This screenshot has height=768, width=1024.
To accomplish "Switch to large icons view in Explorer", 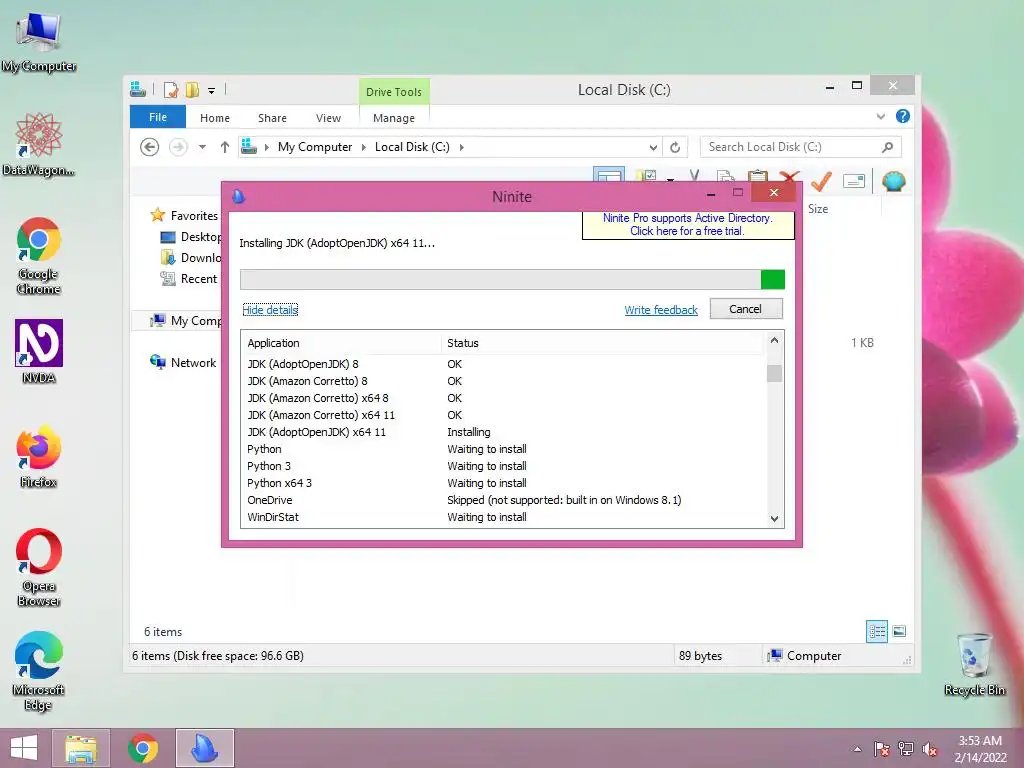I will pyautogui.click(x=899, y=631).
